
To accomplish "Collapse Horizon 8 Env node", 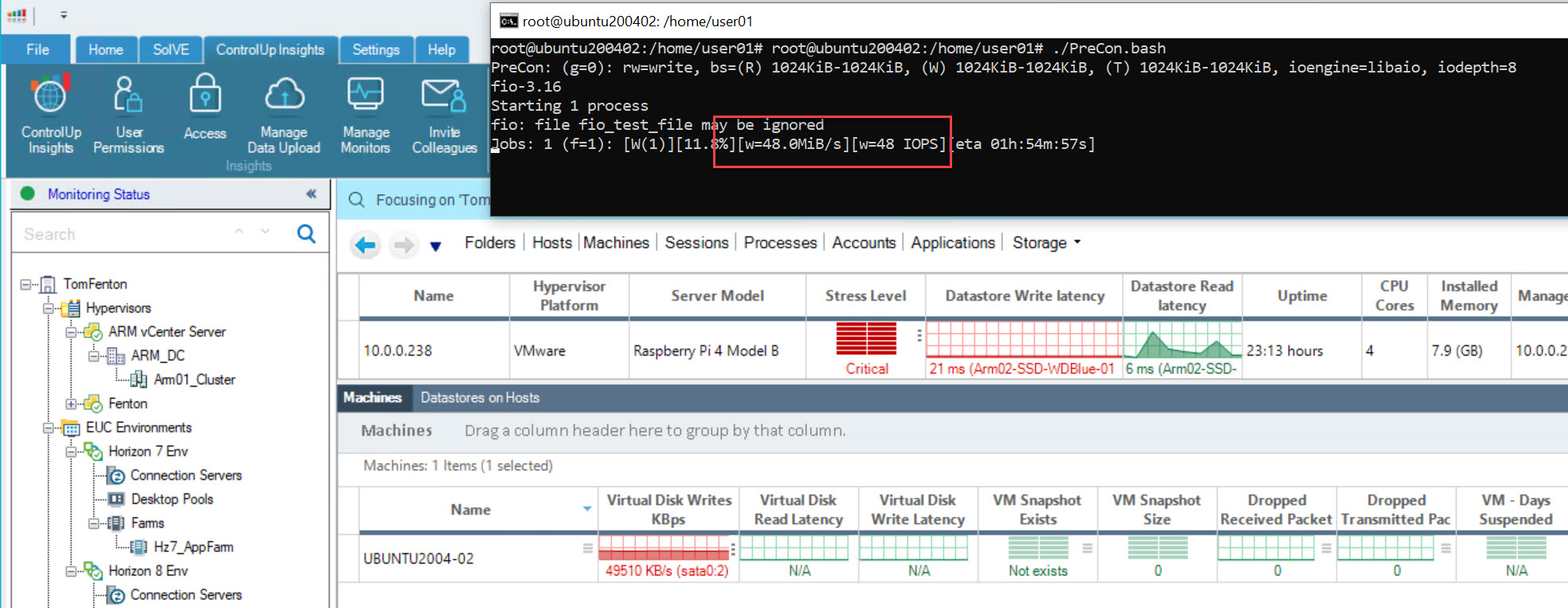I will click(x=70, y=571).
